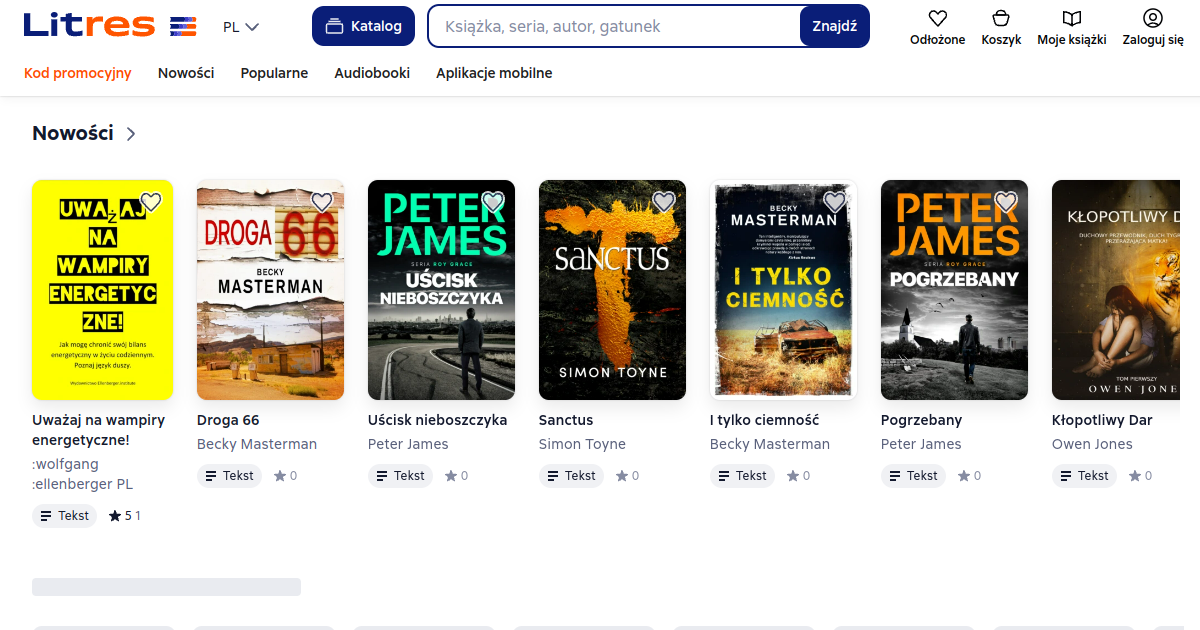
Task: Click the Tekst badge under Uścisk nieboszczyka
Action: [401, 476]
